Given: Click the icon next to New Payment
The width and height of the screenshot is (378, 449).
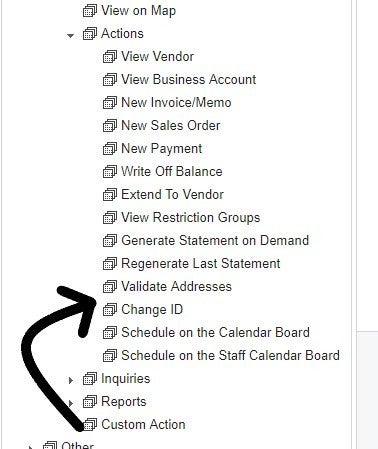Looking at the screenshot, I should coord(110,149).
